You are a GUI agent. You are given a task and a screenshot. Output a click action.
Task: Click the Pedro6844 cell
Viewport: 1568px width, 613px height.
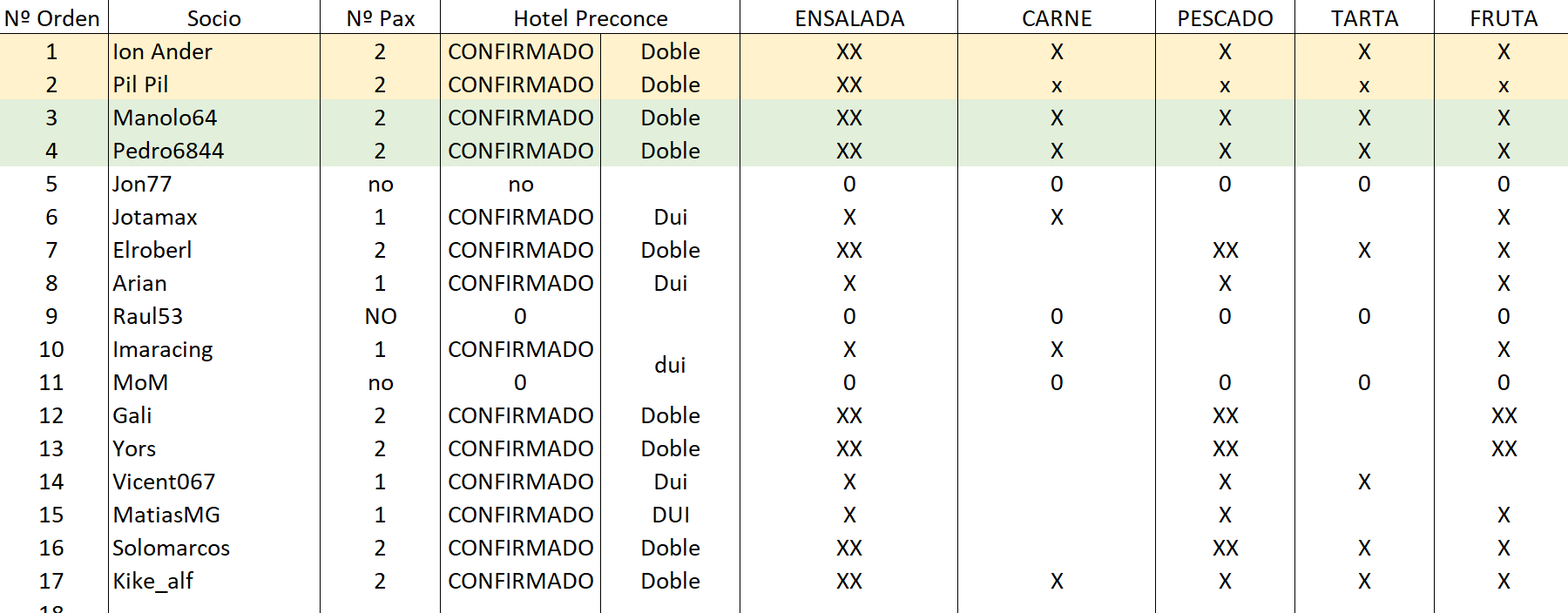pyautogui.click(x=214, y=151)
